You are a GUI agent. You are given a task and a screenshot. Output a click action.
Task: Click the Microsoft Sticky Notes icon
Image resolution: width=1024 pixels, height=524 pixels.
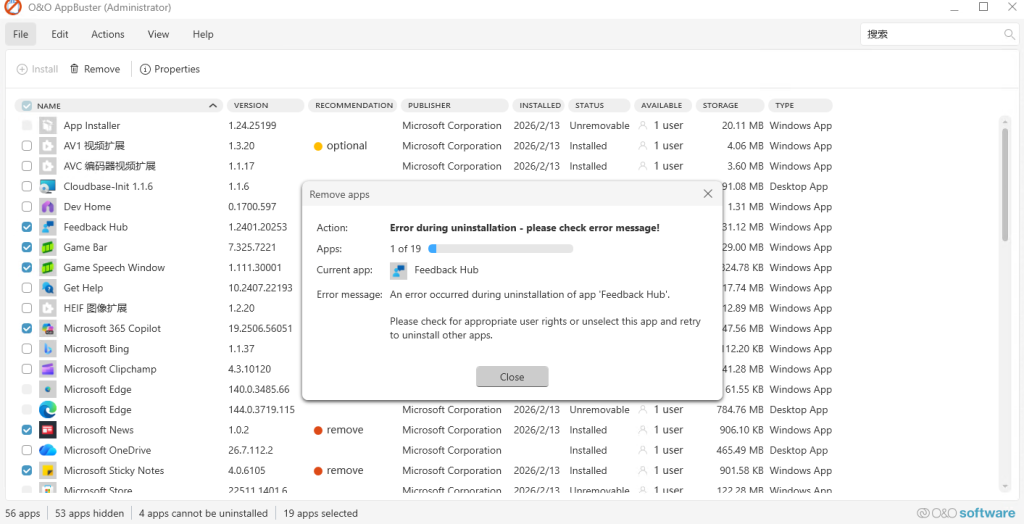coord(47,471)
